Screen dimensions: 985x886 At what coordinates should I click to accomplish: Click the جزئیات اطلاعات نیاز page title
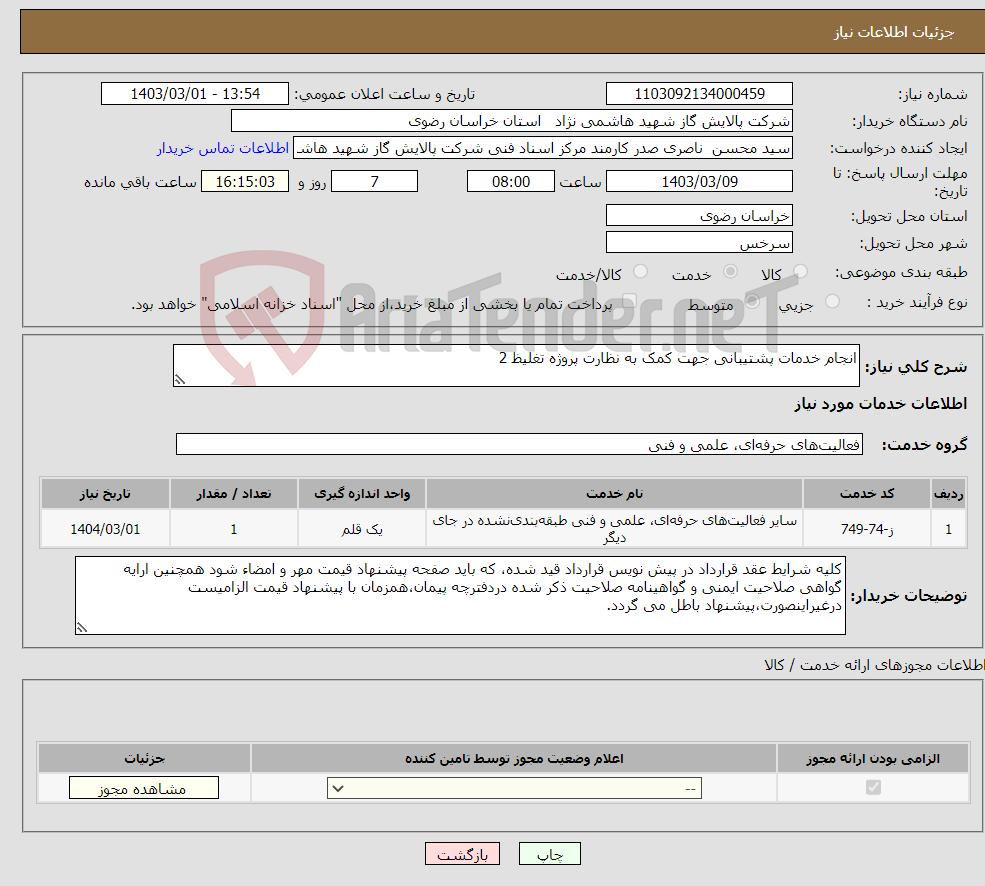point(893,32)
